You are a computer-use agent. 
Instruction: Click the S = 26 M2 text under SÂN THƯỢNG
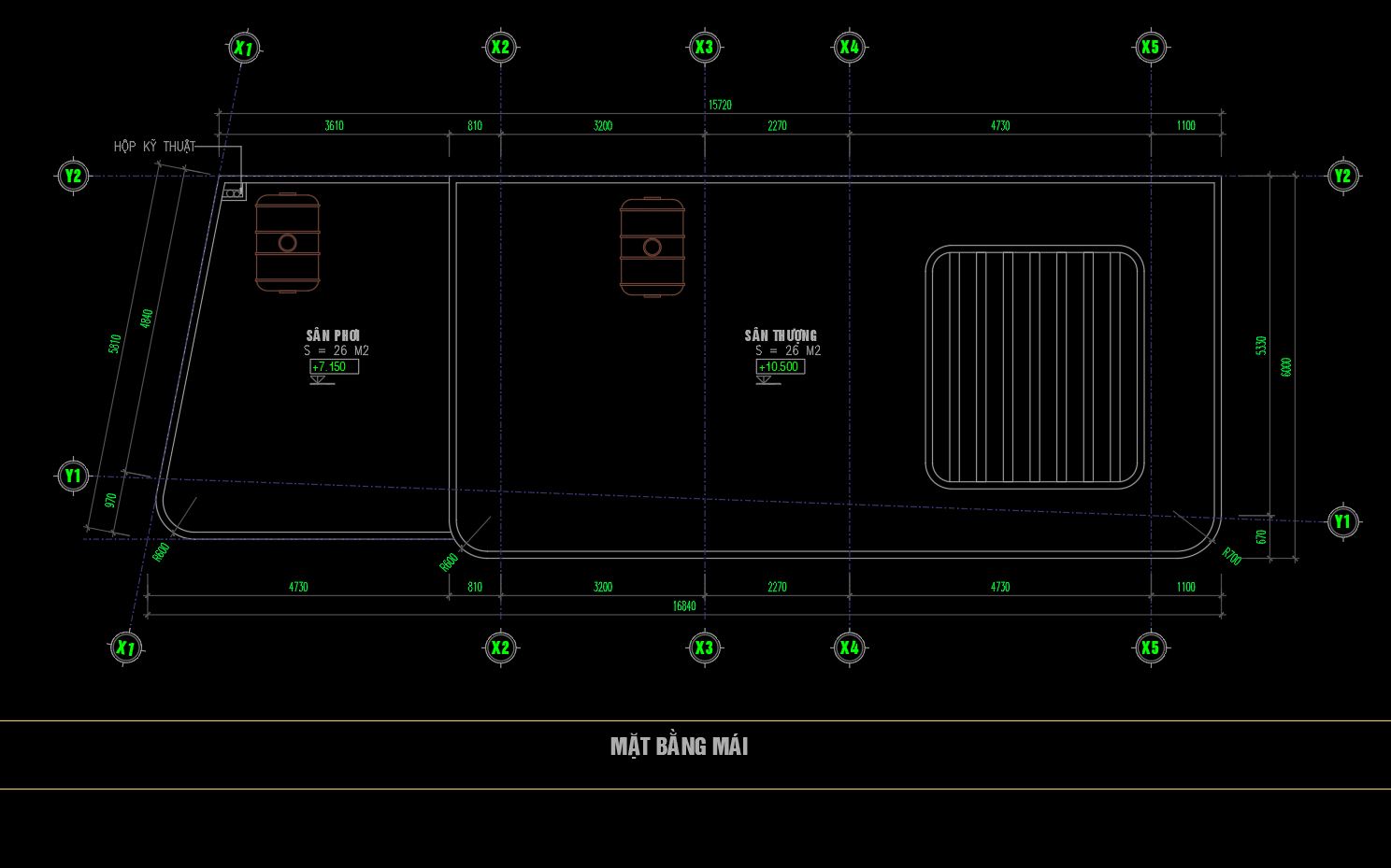(788, 351)
